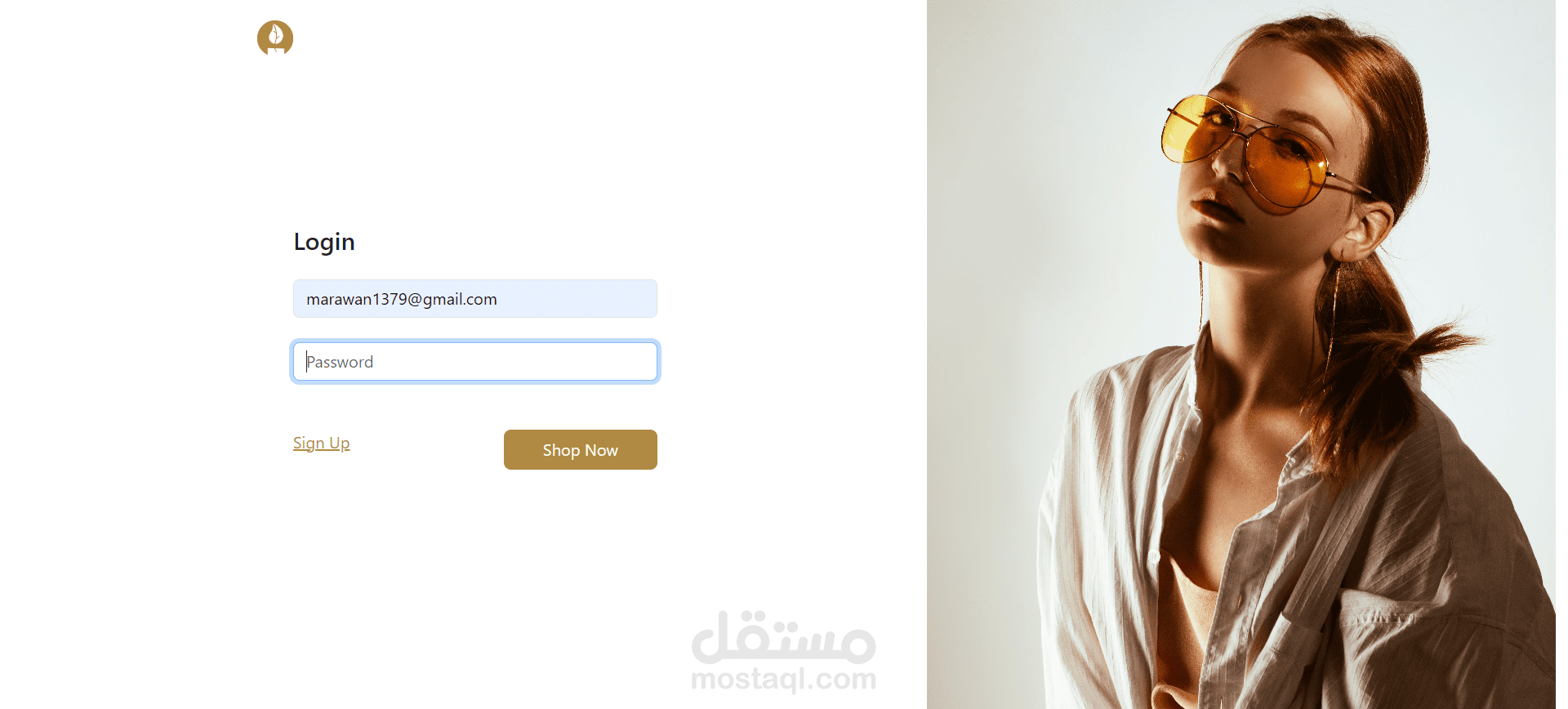Click the Password placeholder text
The image size is (1568, 709).
click(340, 362)
